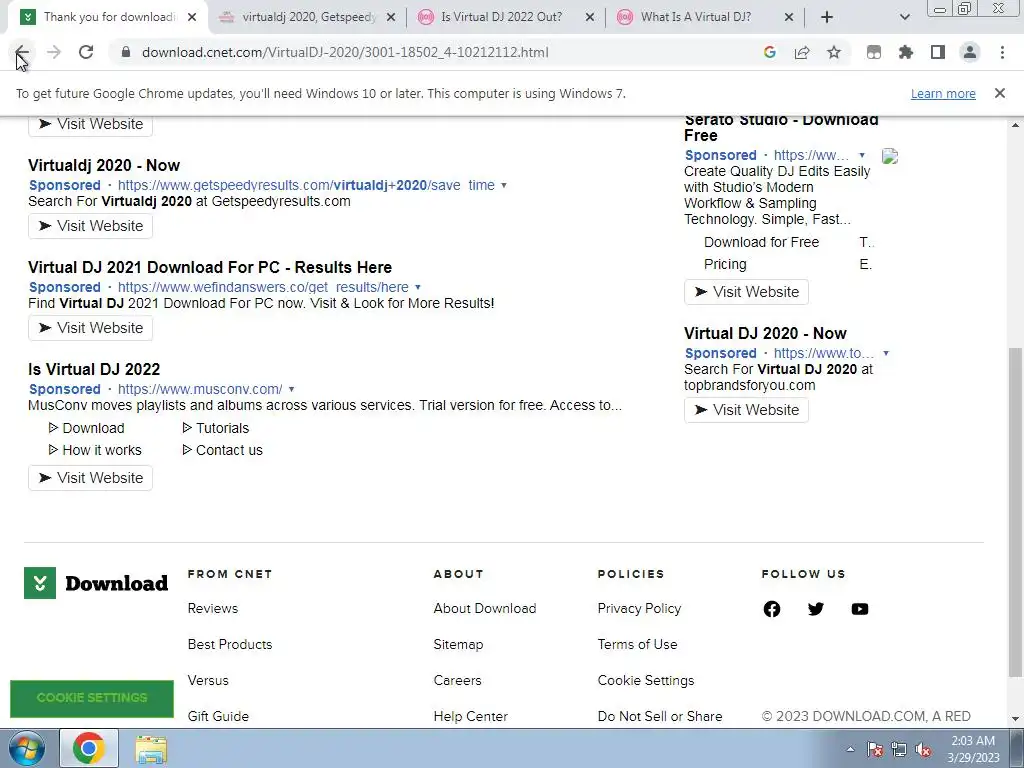1024x768 pixels.
Task: Open the taskbar clock showing 2:03 AM
Action: (973, 749)
